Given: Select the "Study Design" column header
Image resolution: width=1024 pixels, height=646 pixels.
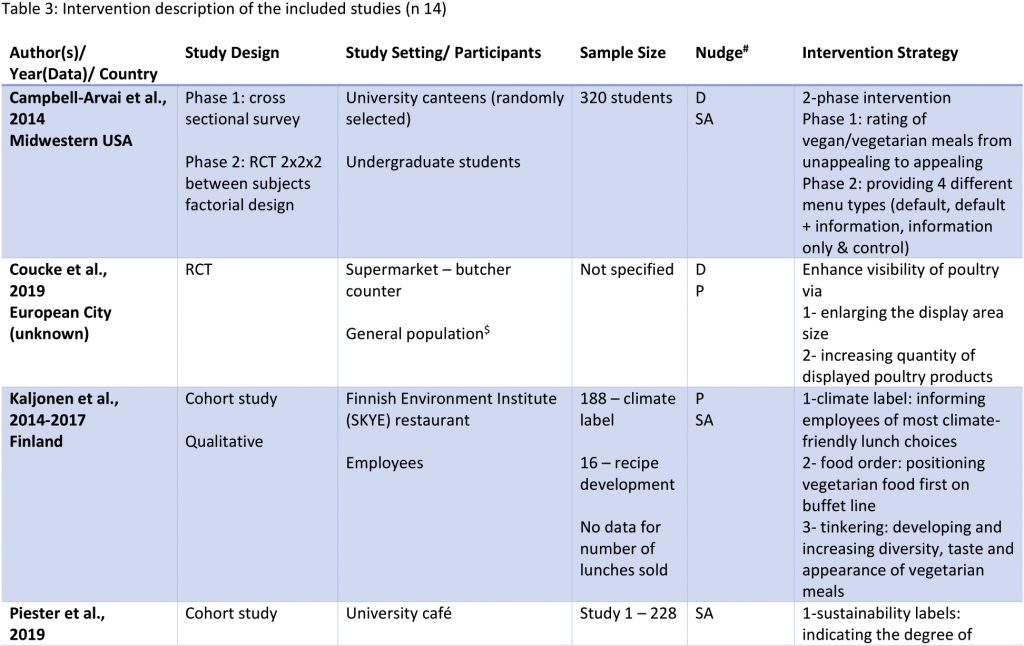Looking at the screenshot, I should 232,53.
